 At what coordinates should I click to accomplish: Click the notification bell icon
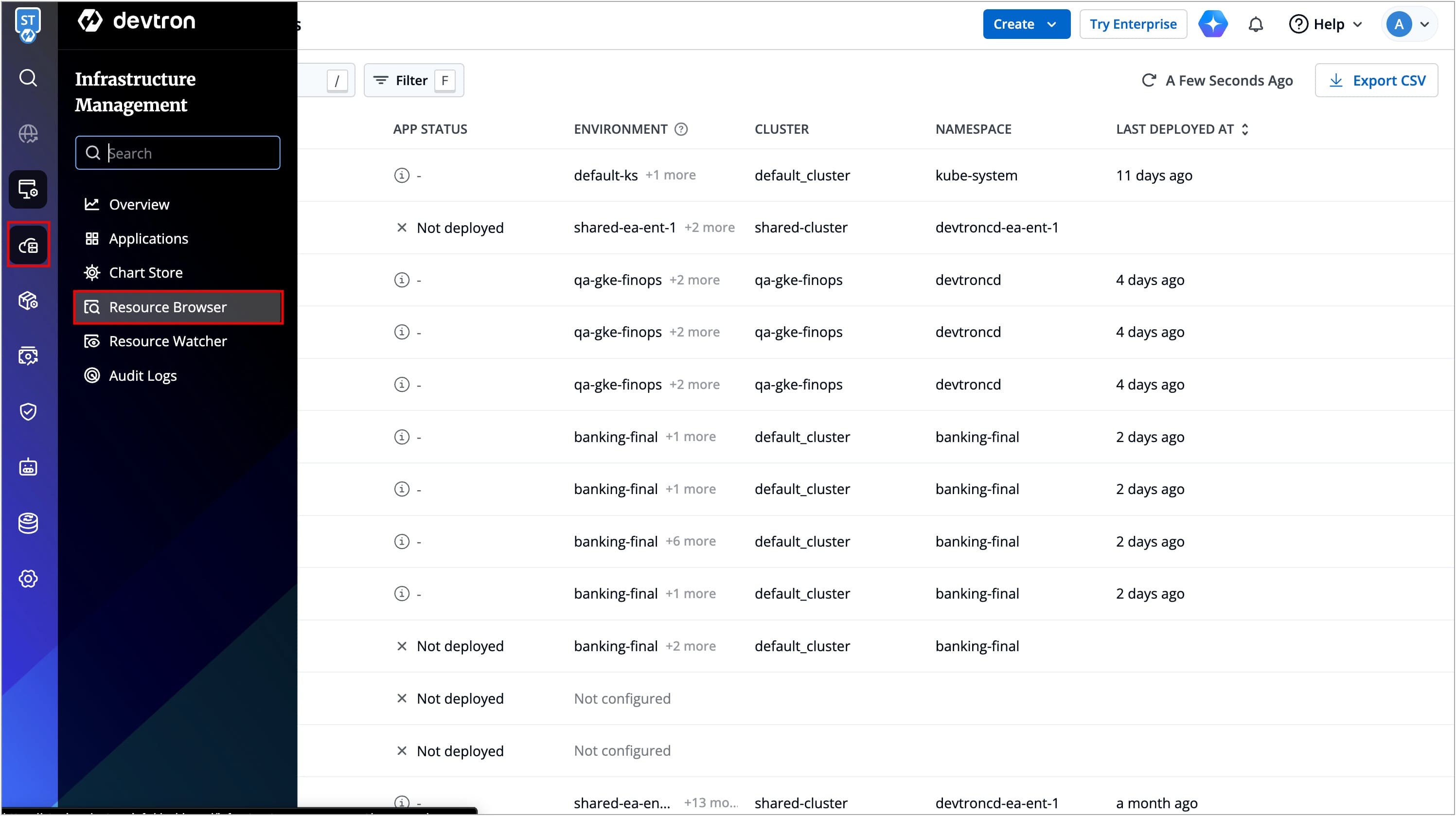tap(1255, 24)
